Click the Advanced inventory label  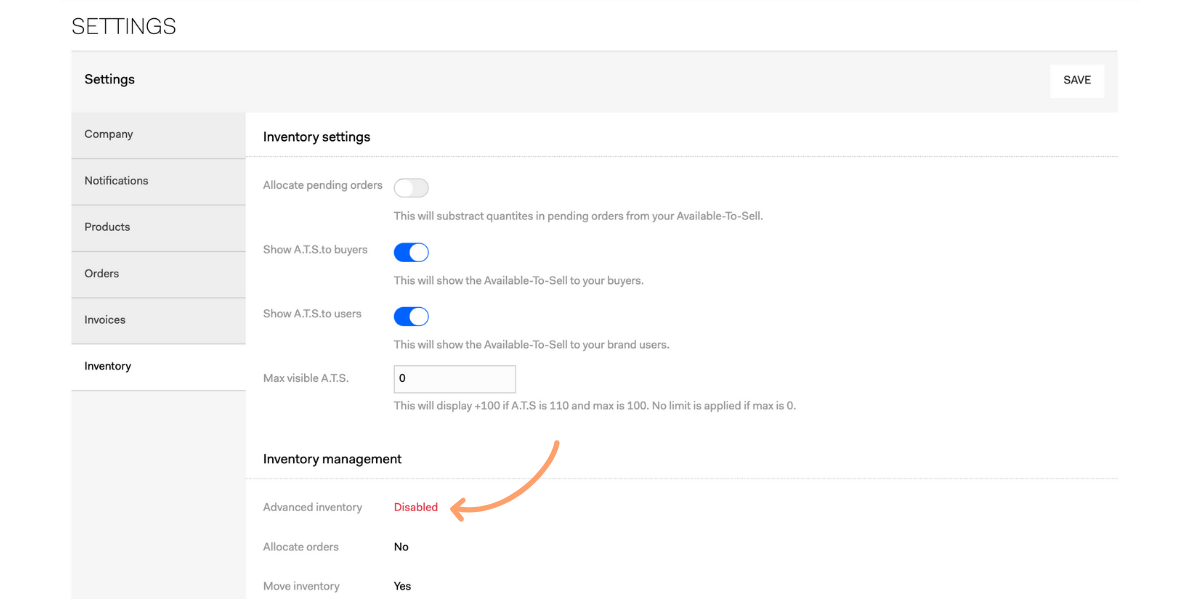[312, 507]
